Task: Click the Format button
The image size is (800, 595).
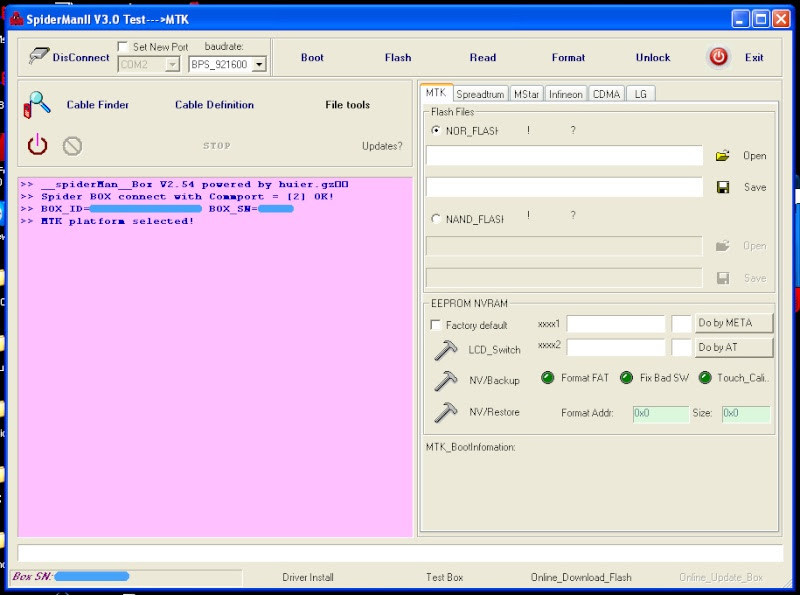Action: (568, 57)
